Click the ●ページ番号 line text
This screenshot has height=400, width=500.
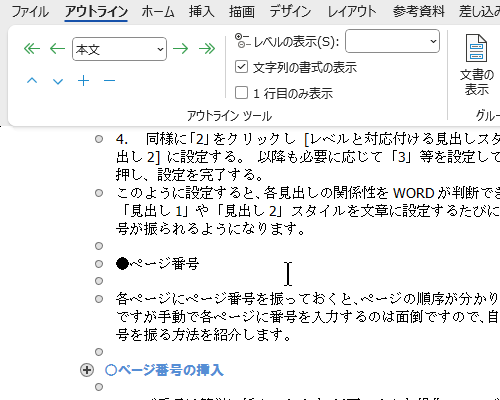[x=158, y=264]
